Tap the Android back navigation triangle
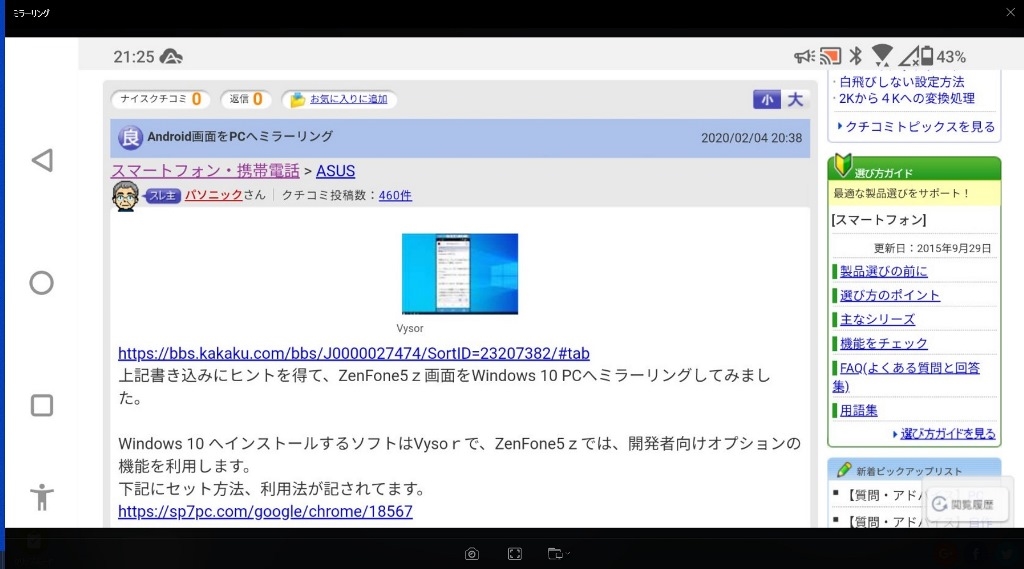This screenshot has width=1024, height=569. click(x=42, y=160)
